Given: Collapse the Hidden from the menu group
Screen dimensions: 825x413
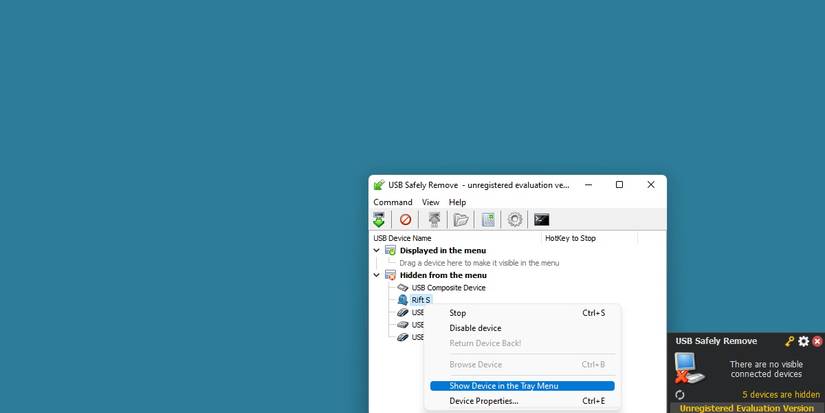Looking at the screenshot, I should click(x=377, y=275).
